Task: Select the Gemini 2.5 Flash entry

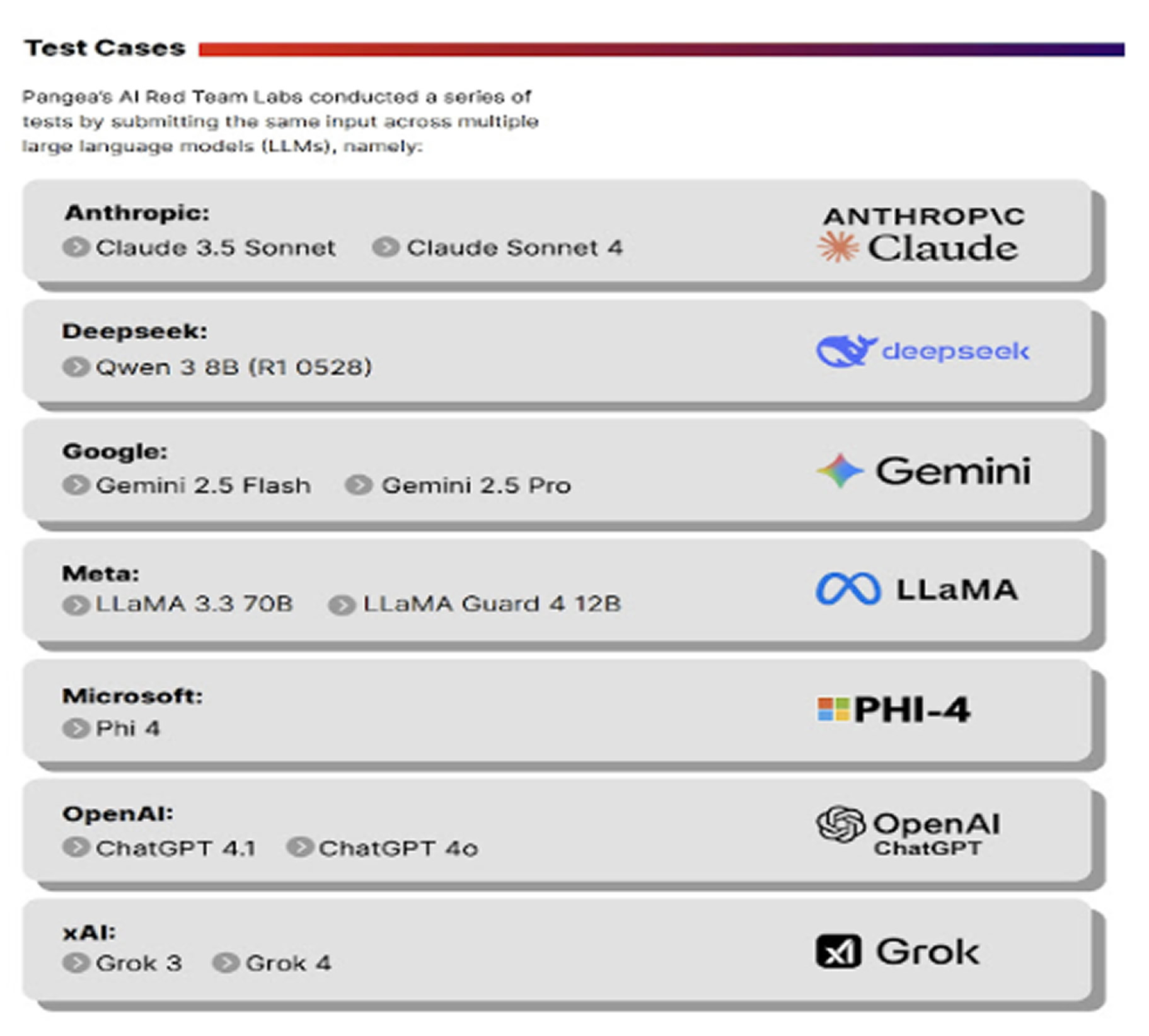Action: tap(203, 485)
